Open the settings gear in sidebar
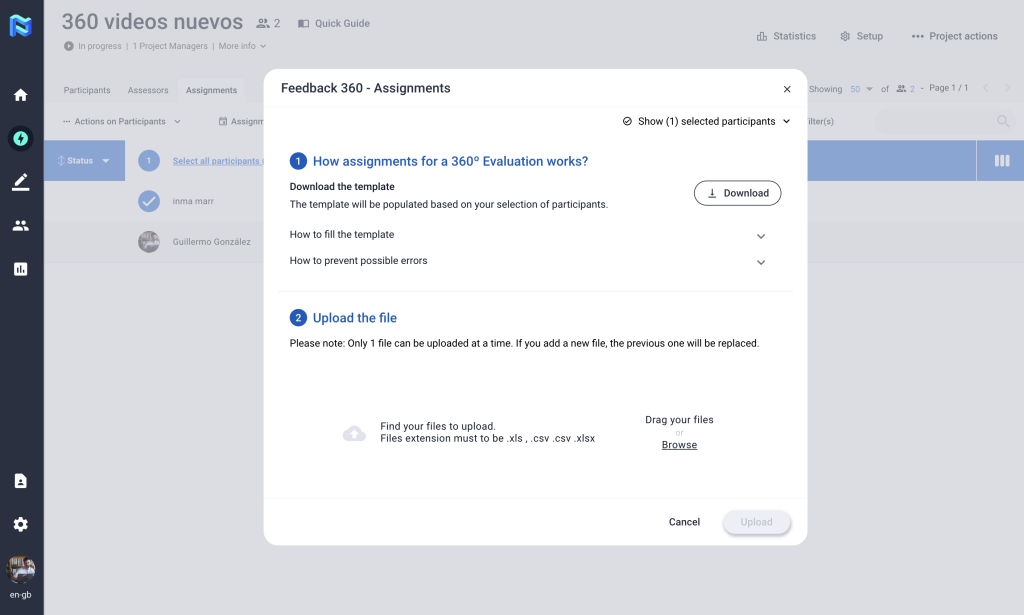Viewport: 1024px width, 615px height. click(20, 524)
